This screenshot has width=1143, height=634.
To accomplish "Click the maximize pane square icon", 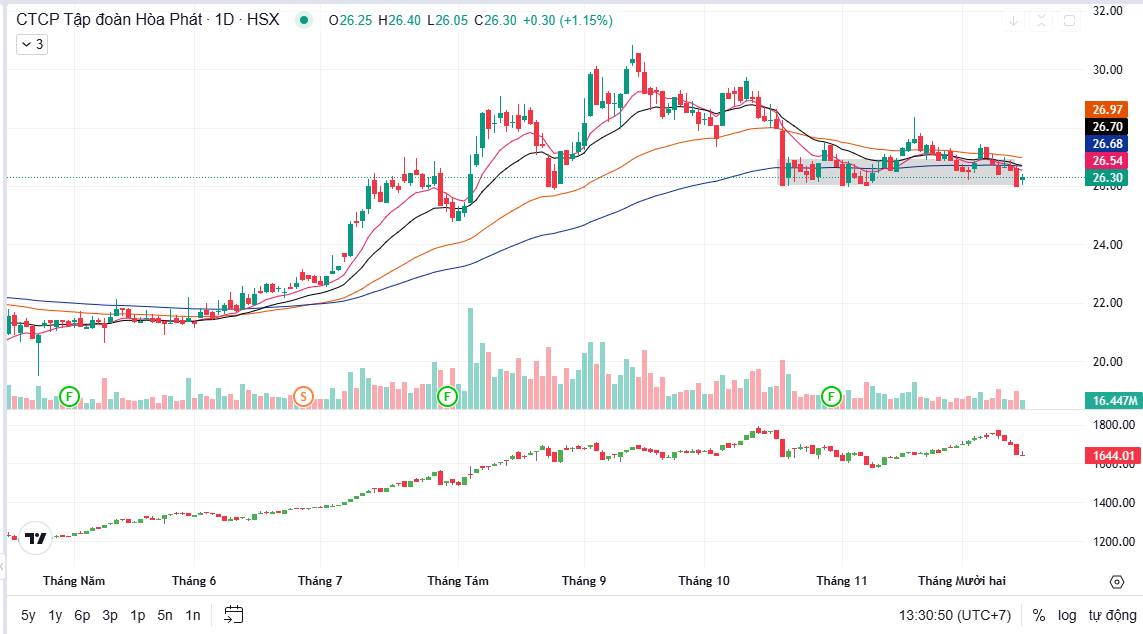I will click(x=1069, y=20).
